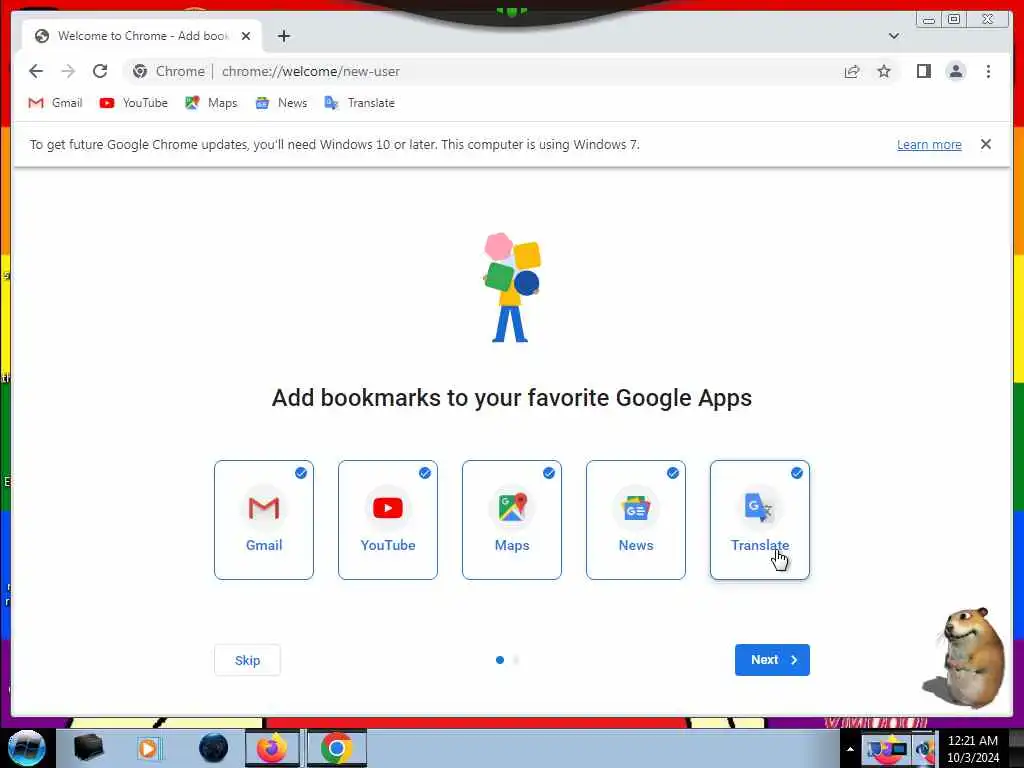Open the Gmail bookmark in bookmarks bar
This screenshot has width=1024, height=768.
tap(55, 103)
